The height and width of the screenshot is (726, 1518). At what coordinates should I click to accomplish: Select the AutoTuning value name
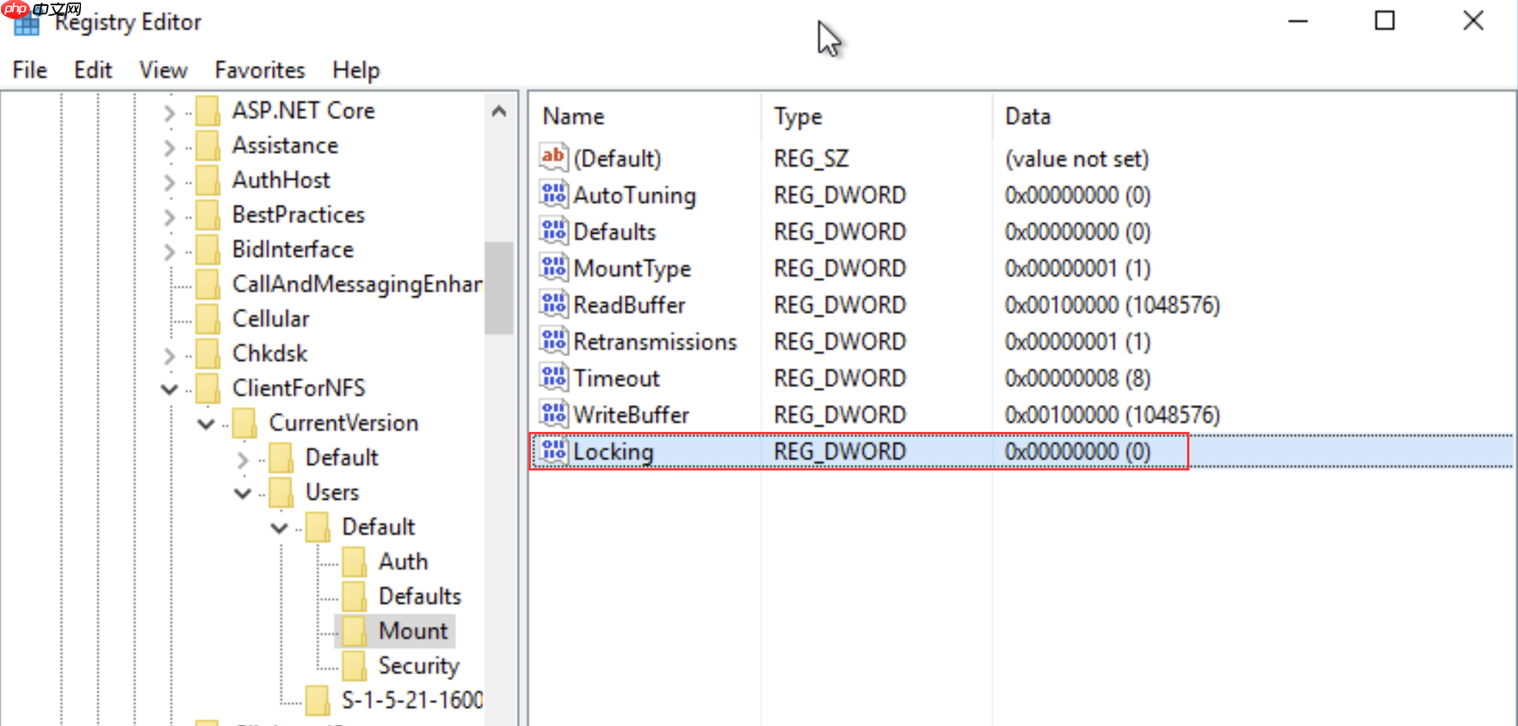[x=634, y=196]
